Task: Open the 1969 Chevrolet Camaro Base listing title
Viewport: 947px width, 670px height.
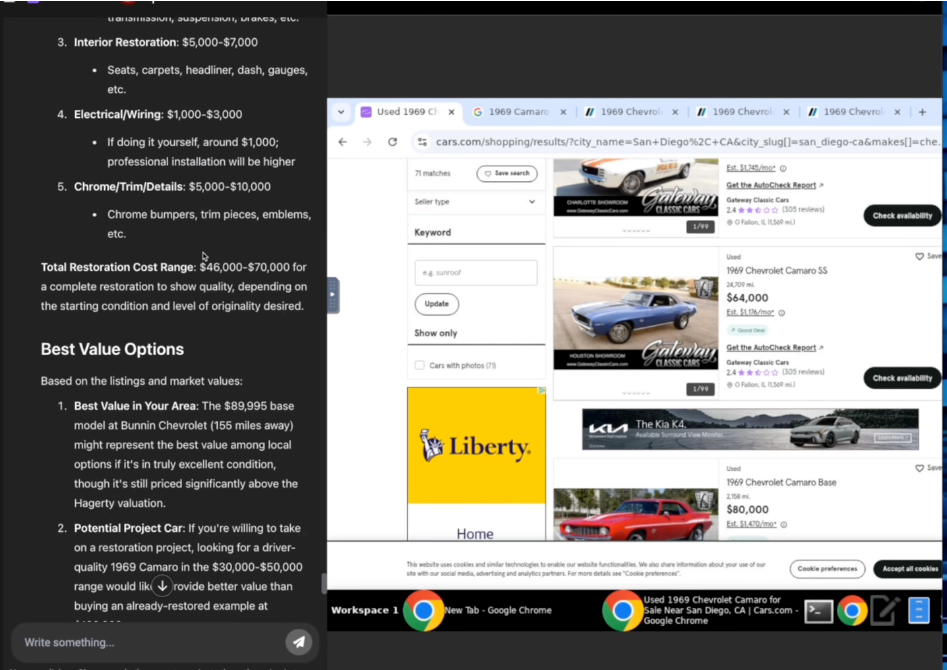Action: pos(782,482)
